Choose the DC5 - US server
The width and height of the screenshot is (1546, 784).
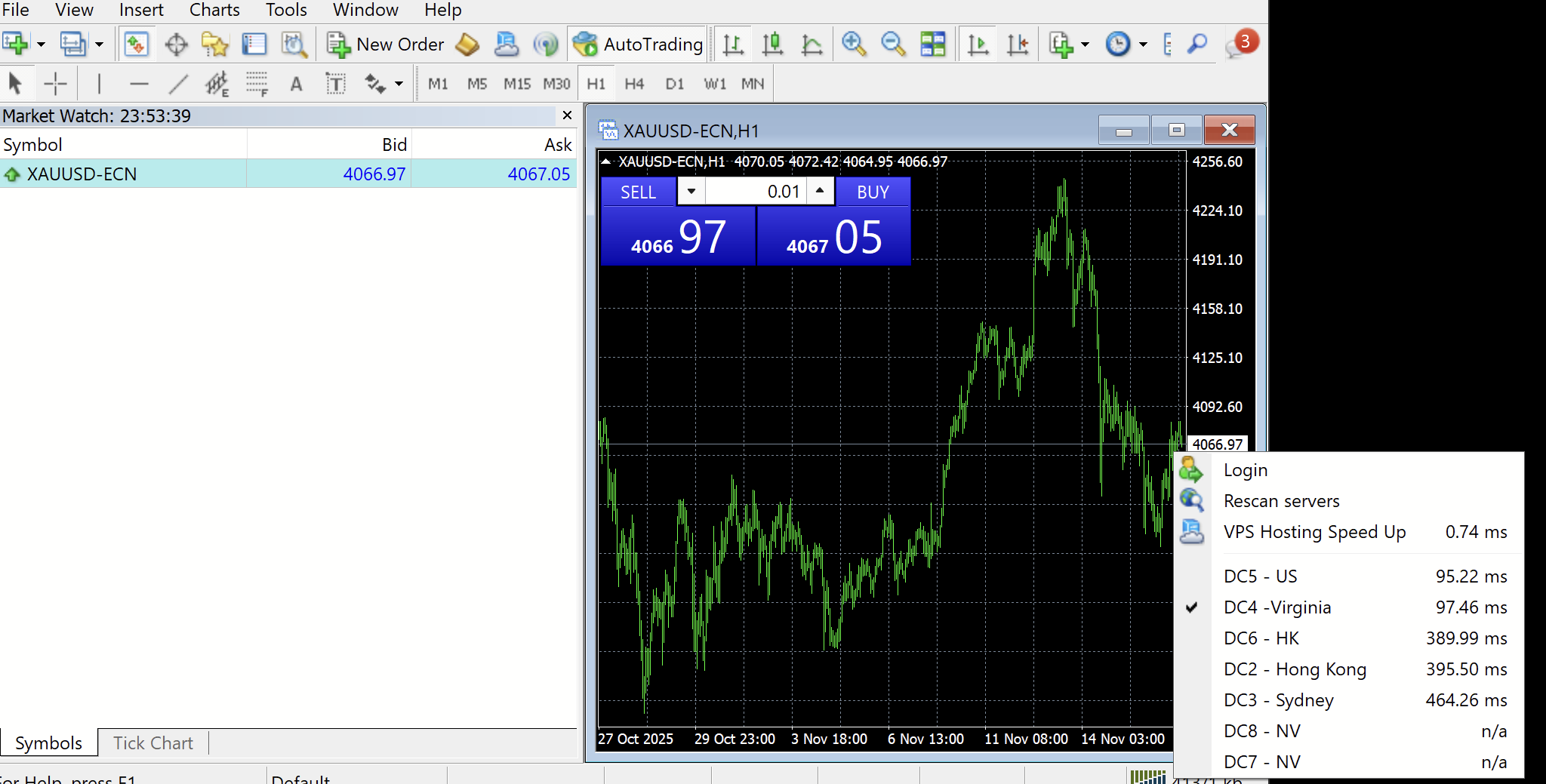[1349, 576]
